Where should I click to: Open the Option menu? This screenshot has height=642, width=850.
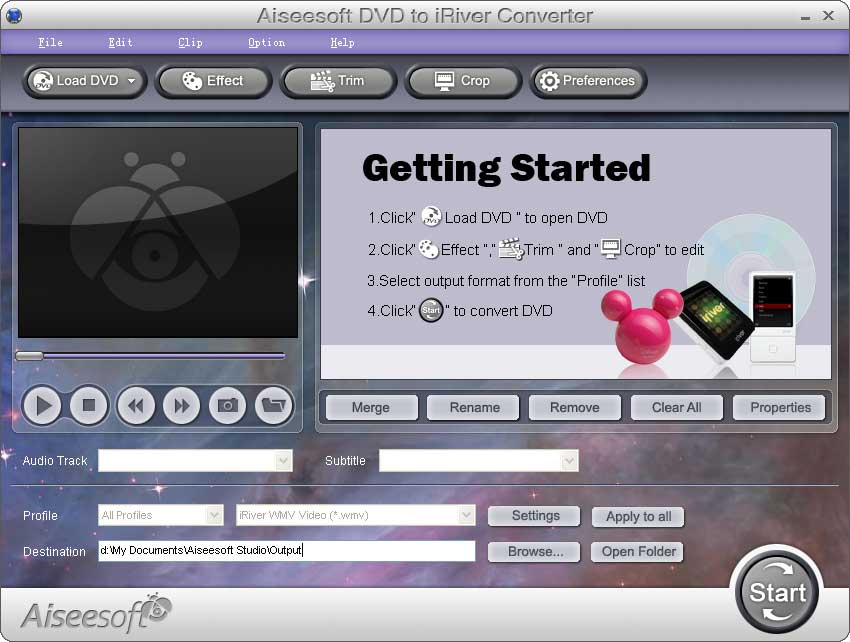265,42
